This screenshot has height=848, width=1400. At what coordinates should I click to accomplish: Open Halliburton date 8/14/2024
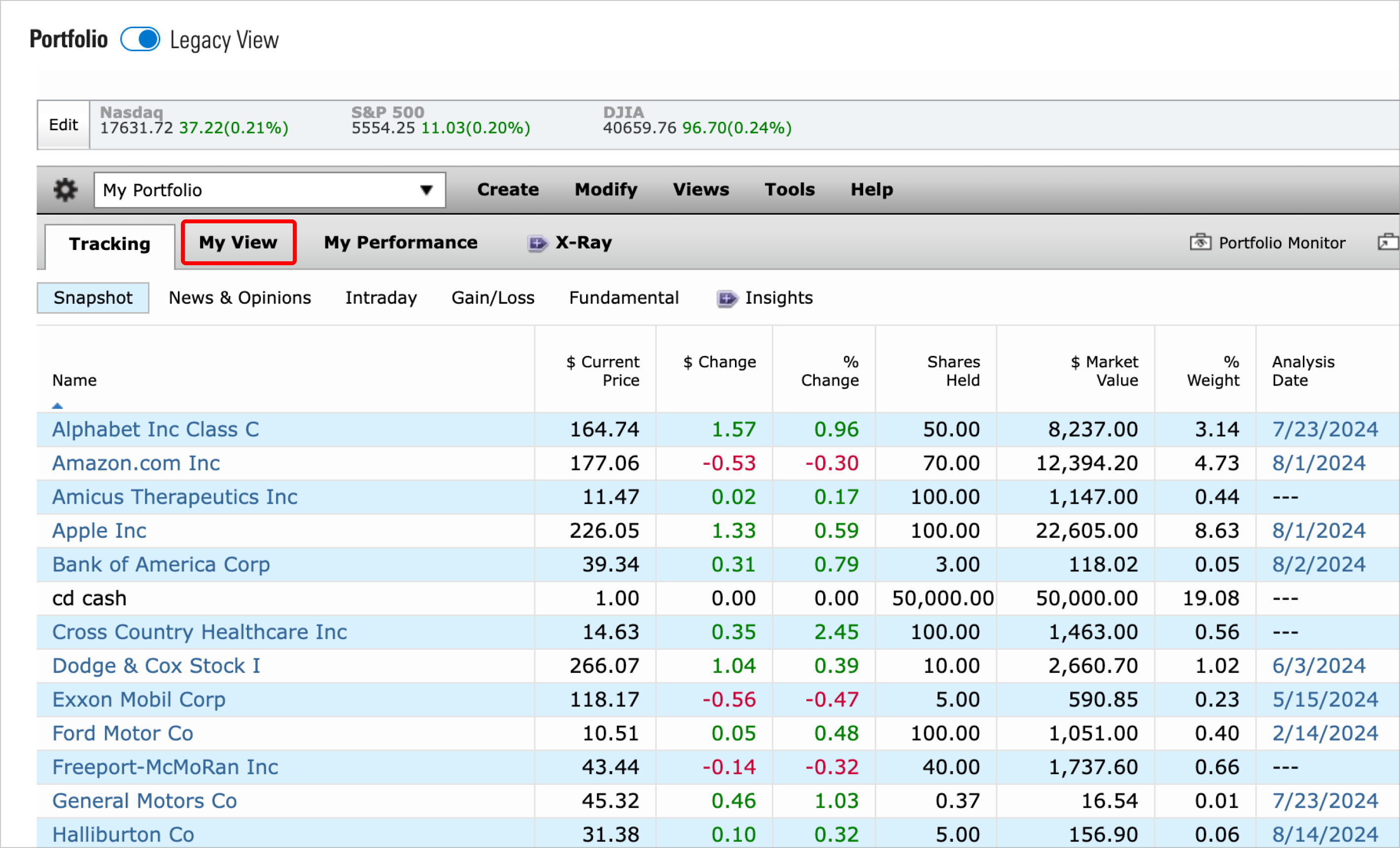1325,834
